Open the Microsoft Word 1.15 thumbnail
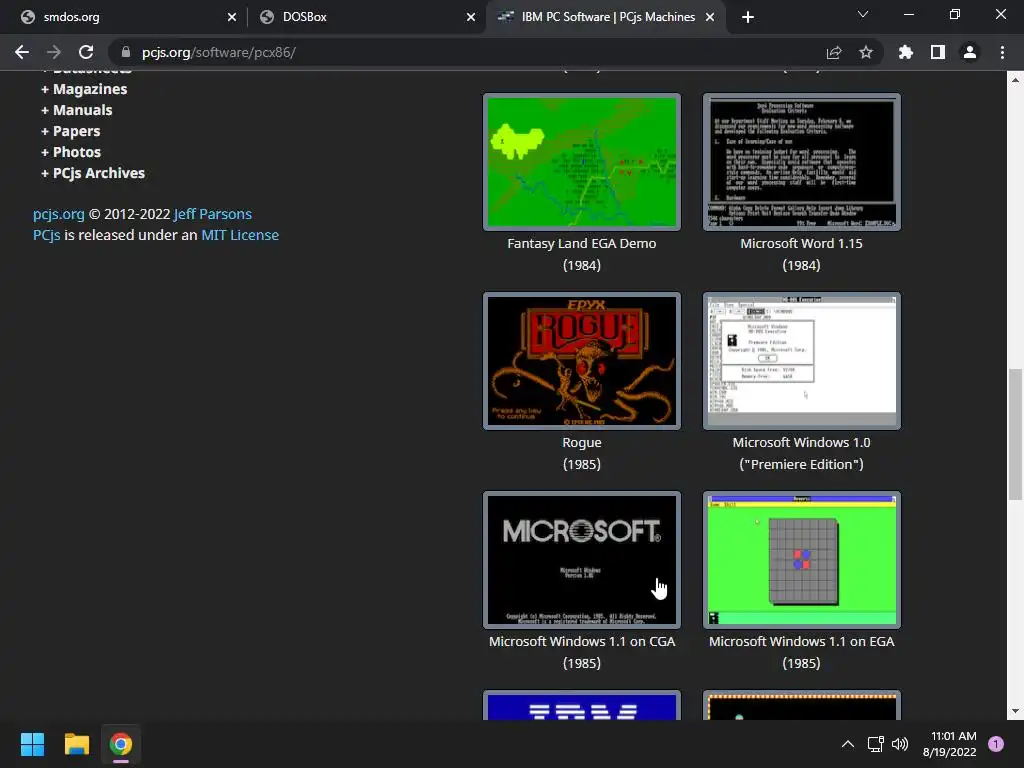 tap(801, 162)
